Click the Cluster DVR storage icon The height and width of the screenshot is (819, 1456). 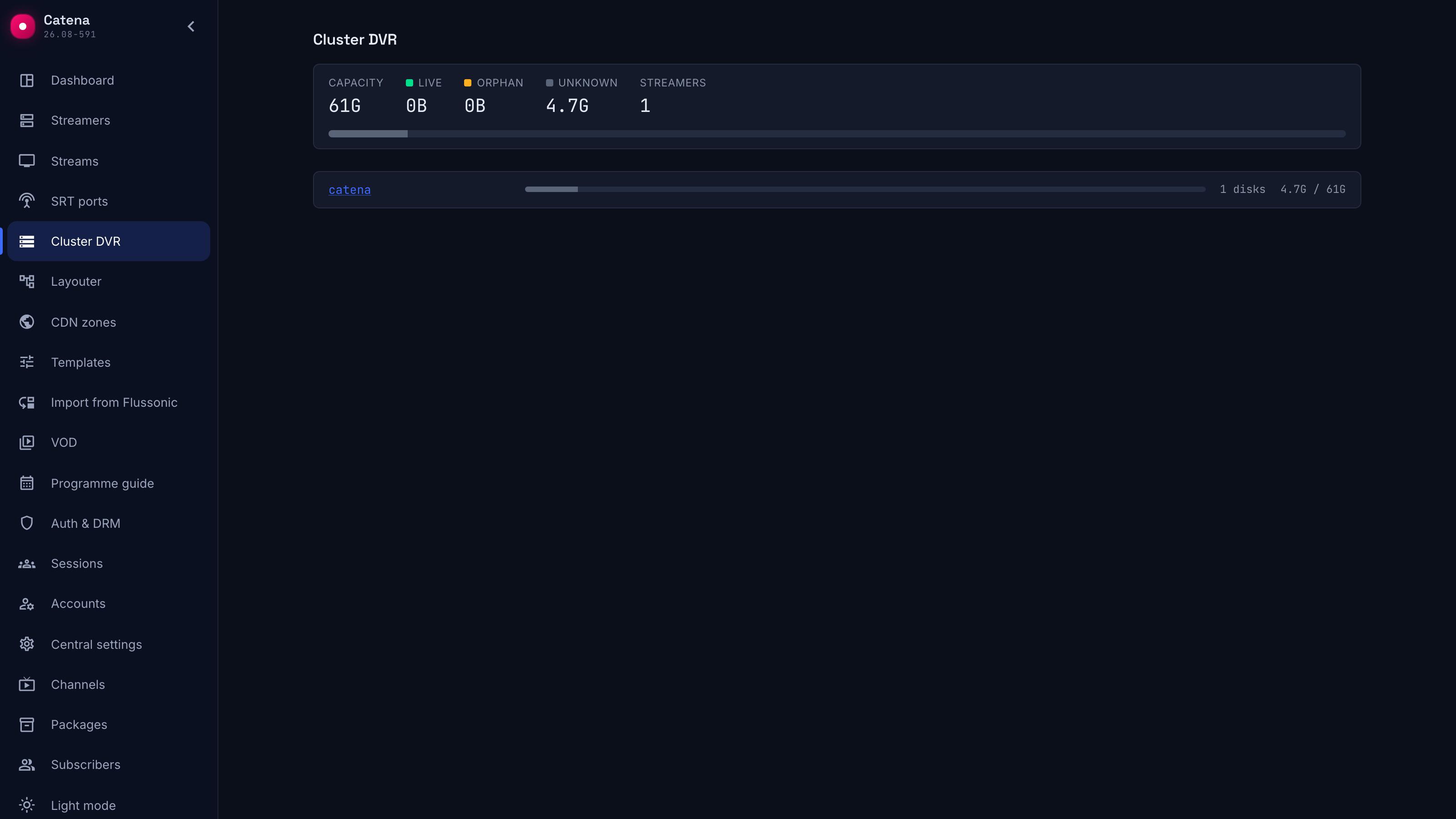click(x=26, y=241)
